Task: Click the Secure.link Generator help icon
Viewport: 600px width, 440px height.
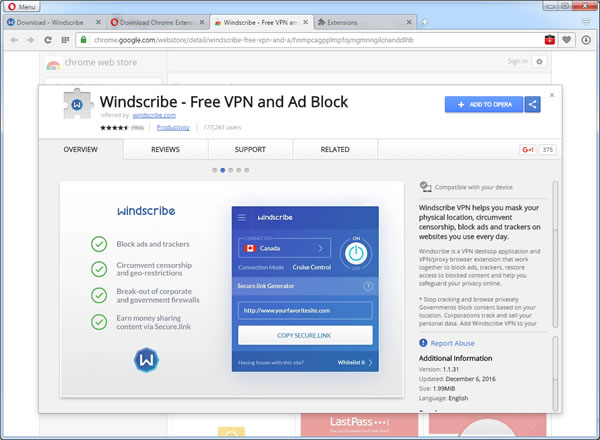Action: coord(368,286)
